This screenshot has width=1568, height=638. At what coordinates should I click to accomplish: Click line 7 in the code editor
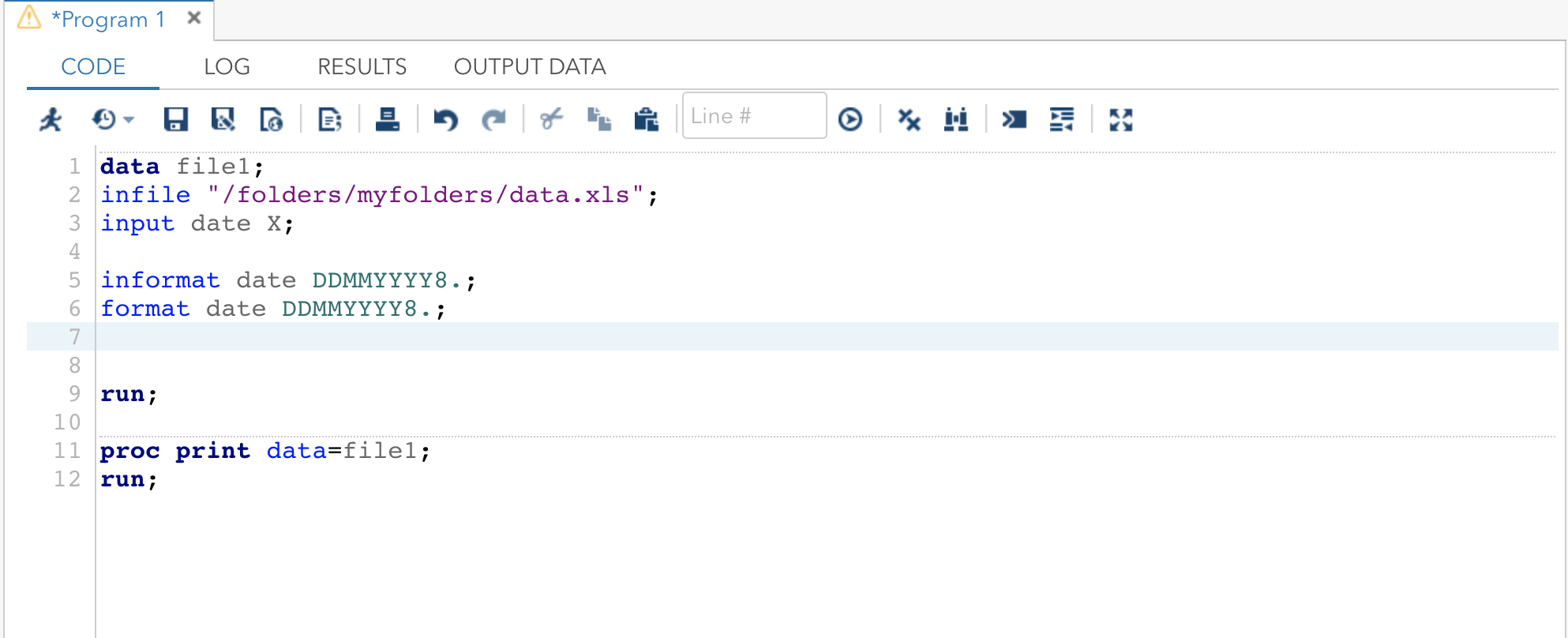[474, 337]
